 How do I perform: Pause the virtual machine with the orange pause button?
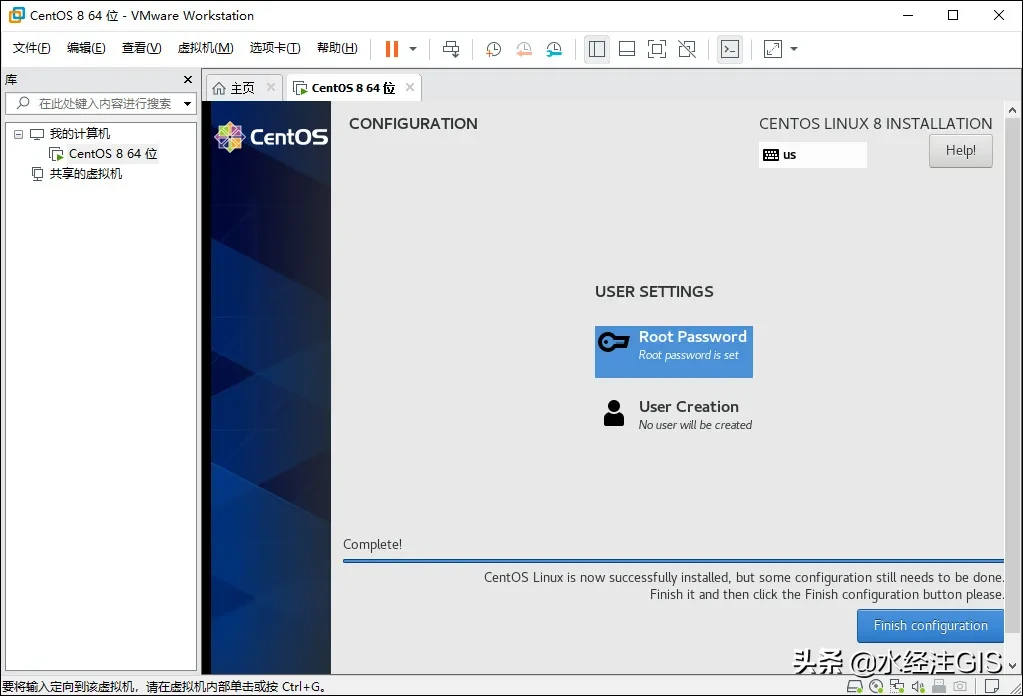point(391,49)
